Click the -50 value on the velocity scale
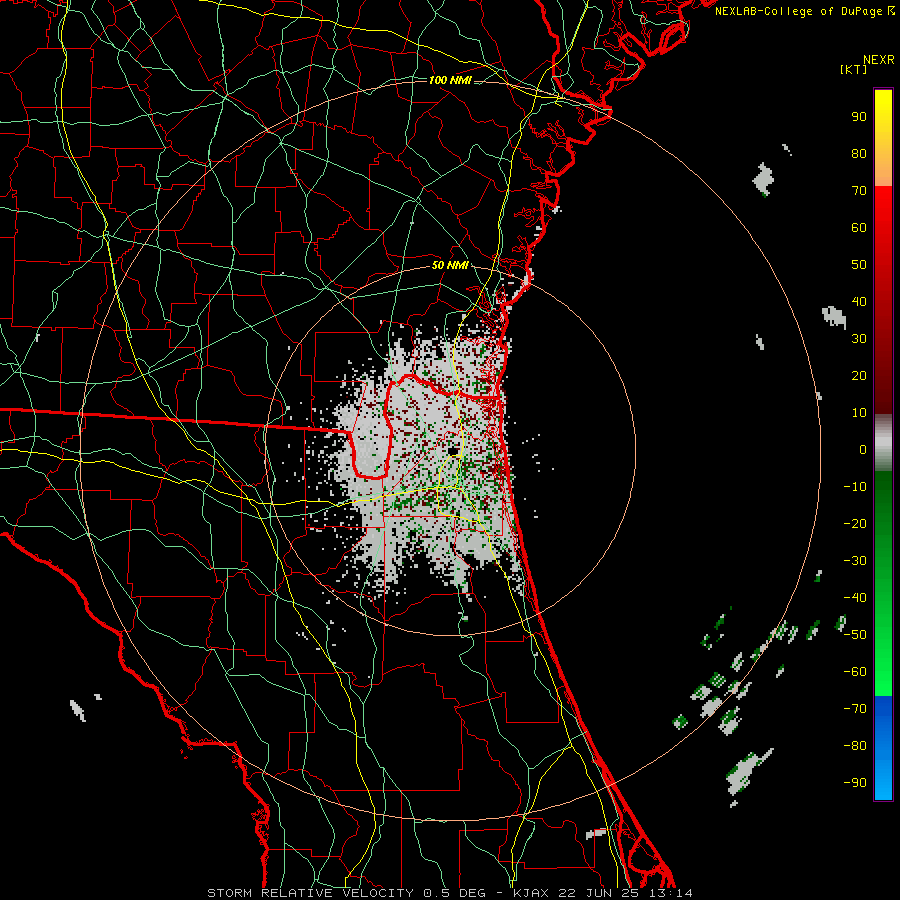The height and width of the screenshot is (900, 900). (855, 635)
